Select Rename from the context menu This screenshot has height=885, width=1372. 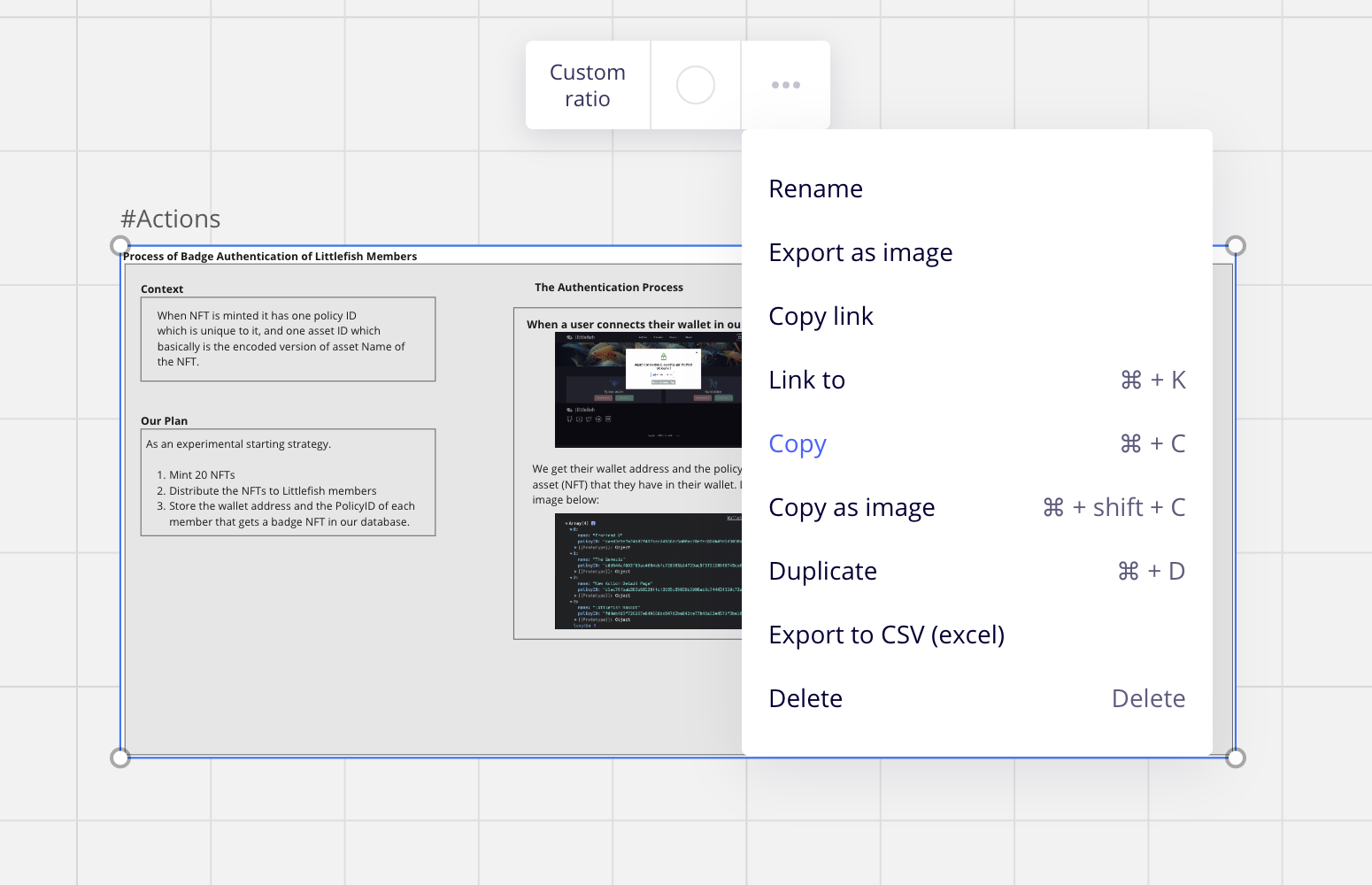point(815,189)
